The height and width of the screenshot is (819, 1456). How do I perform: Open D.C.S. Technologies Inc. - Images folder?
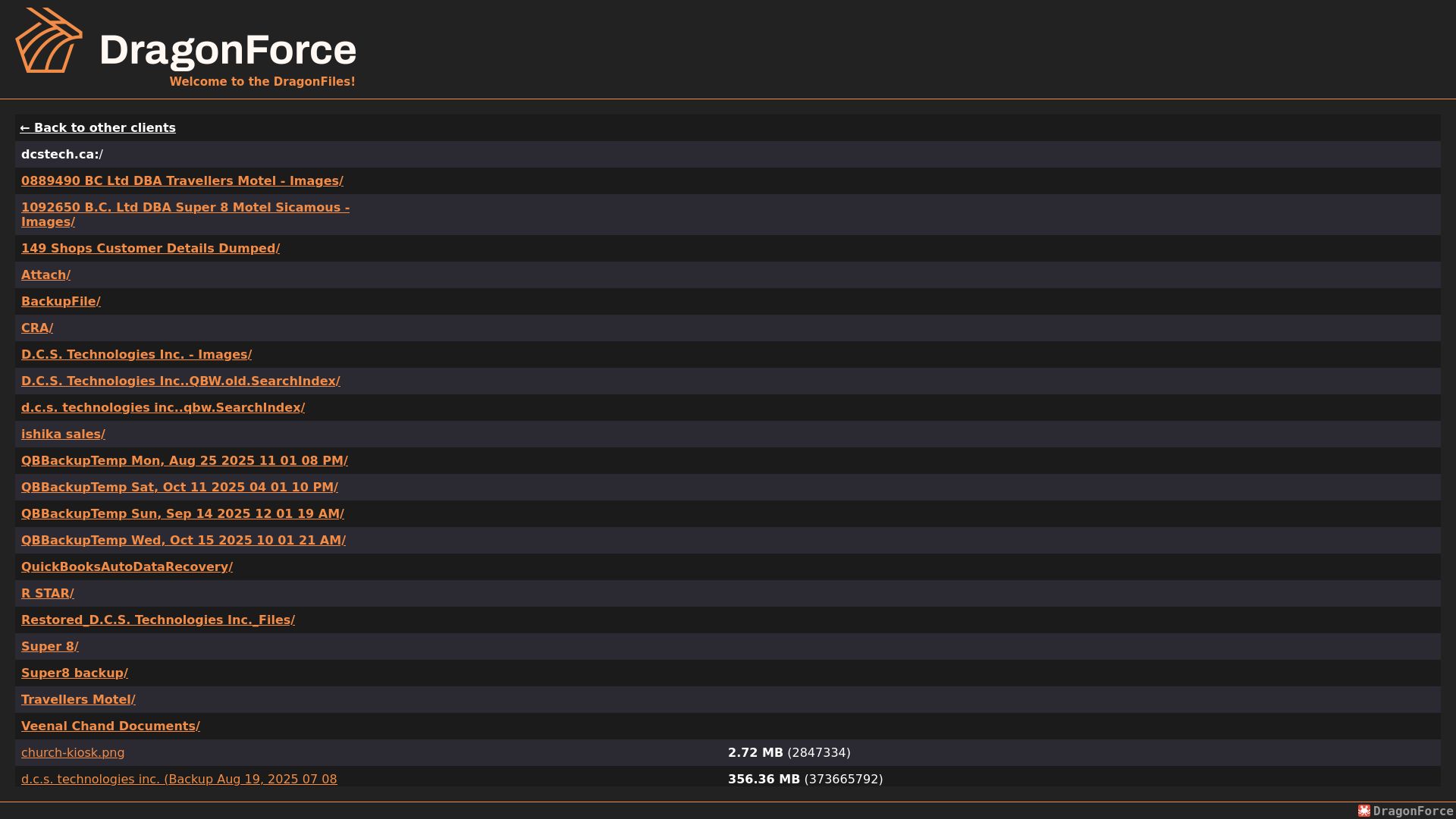136,354
